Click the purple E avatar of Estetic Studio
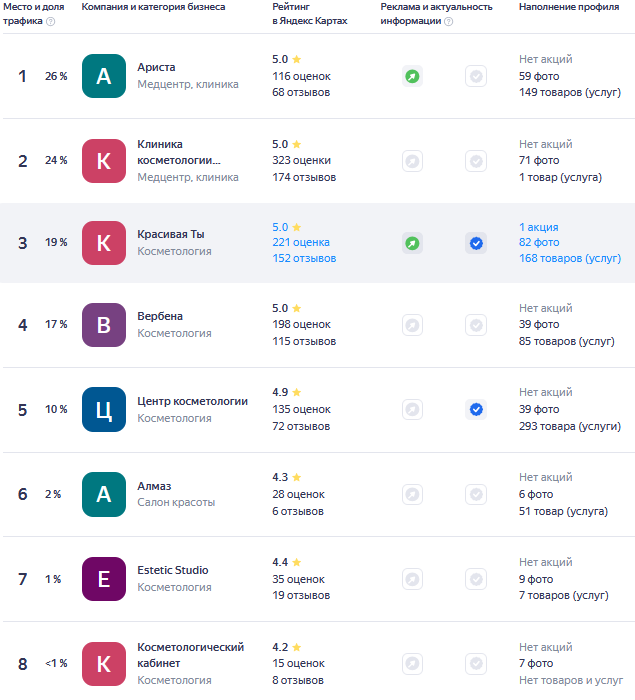This screenshot has height=700, width=635. click(x=104, y=579)
